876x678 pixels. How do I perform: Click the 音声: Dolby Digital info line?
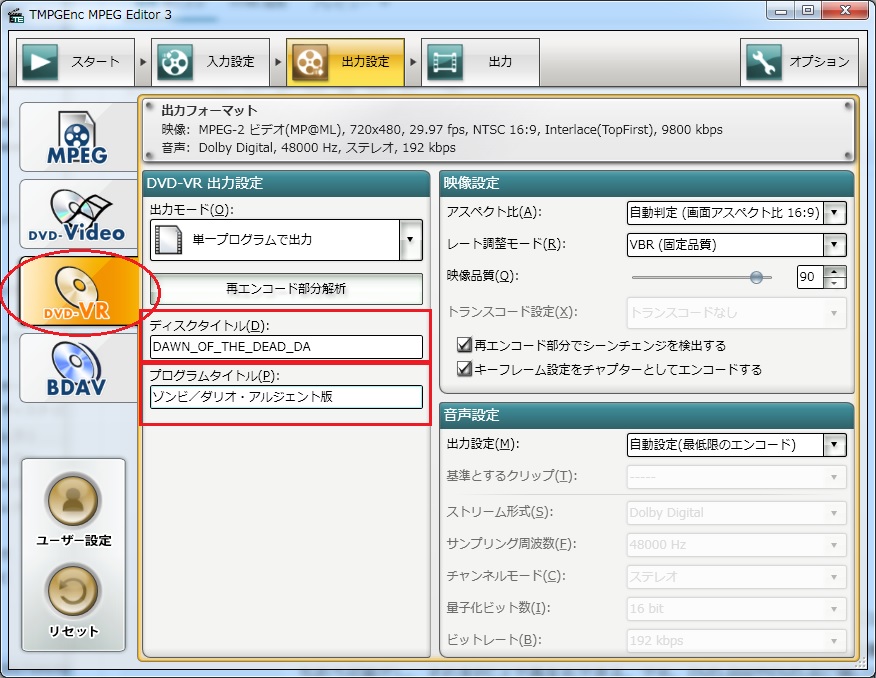point(308,148)
